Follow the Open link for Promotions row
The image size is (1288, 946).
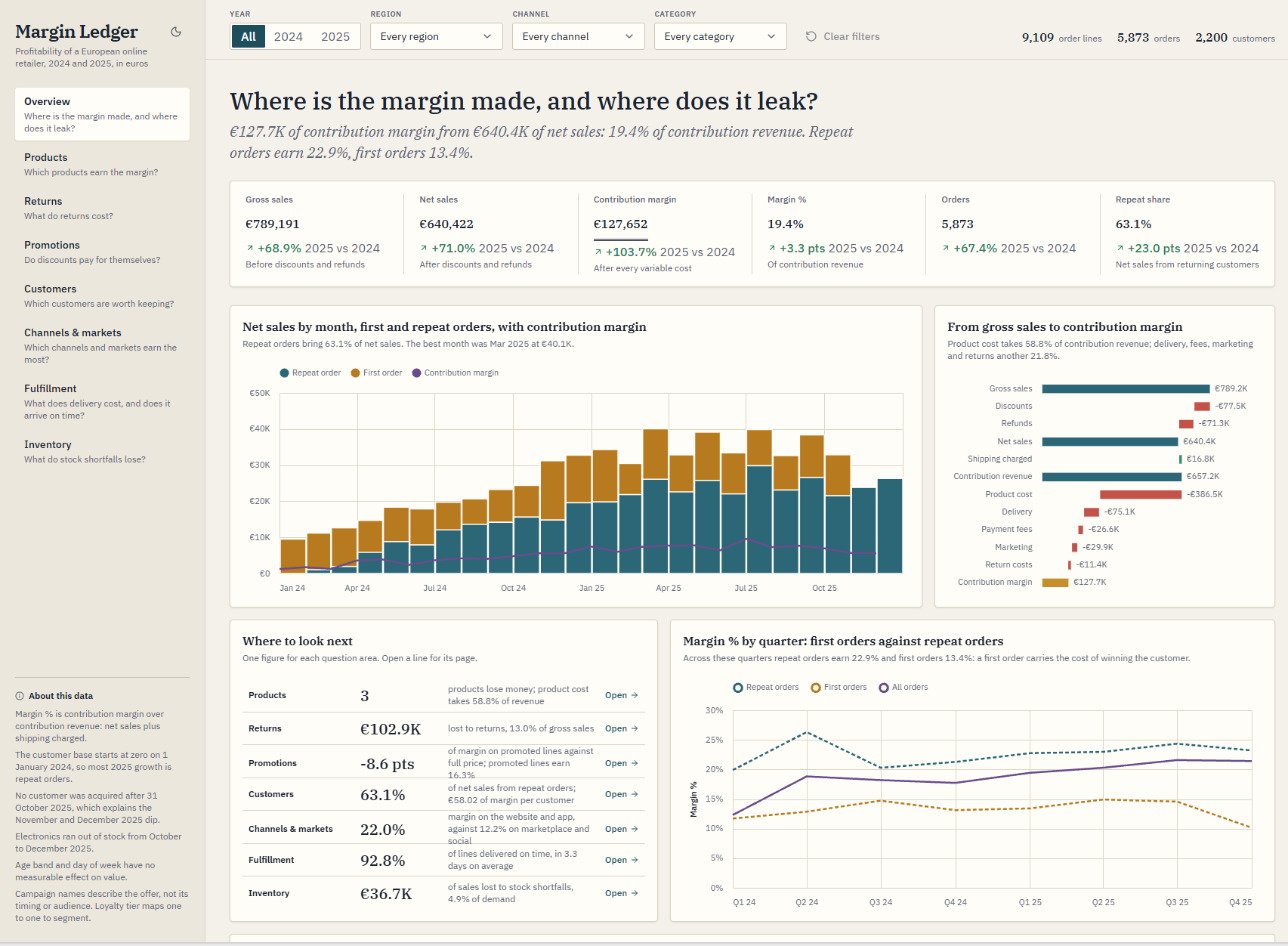621,763
